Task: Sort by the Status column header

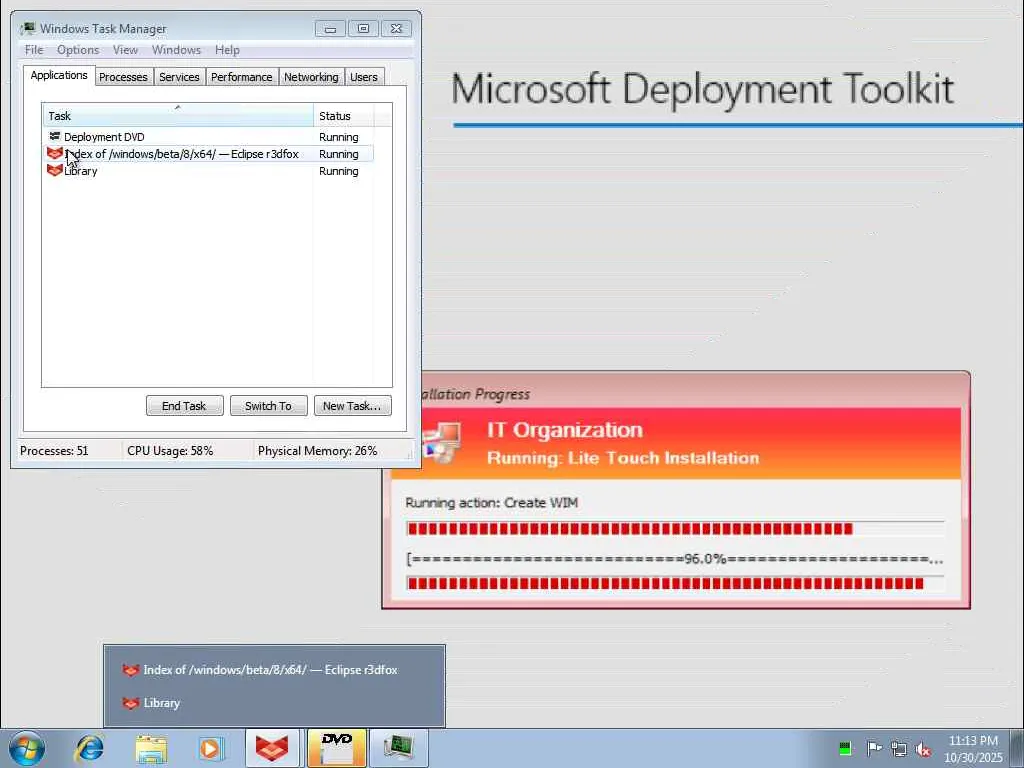Action: (344, 116)
